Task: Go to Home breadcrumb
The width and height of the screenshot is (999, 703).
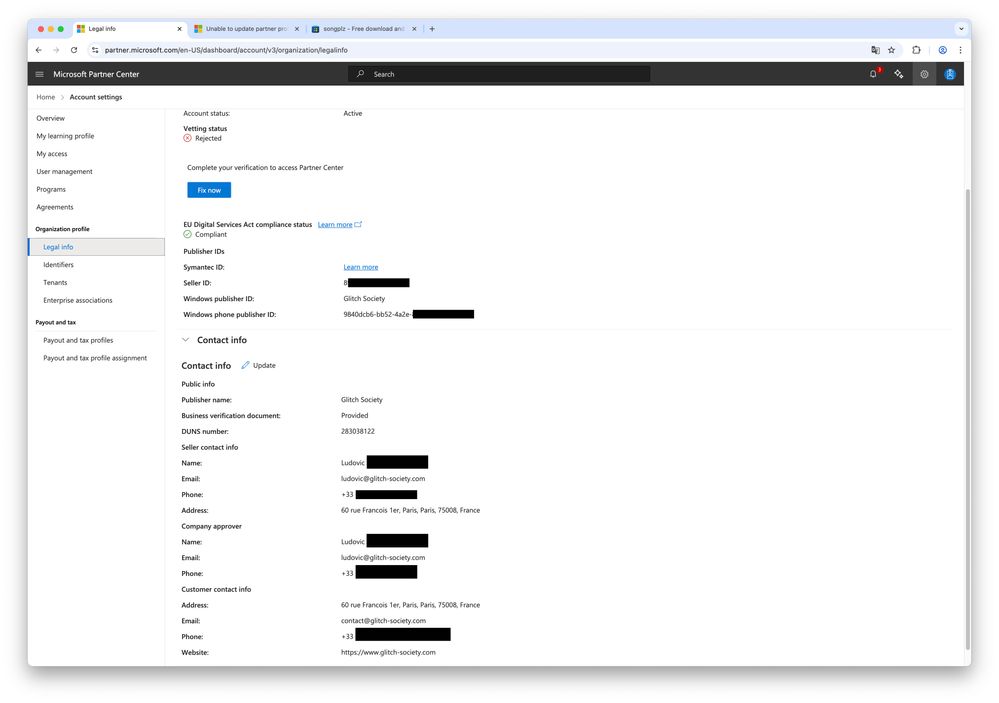Action: point(45,97)
